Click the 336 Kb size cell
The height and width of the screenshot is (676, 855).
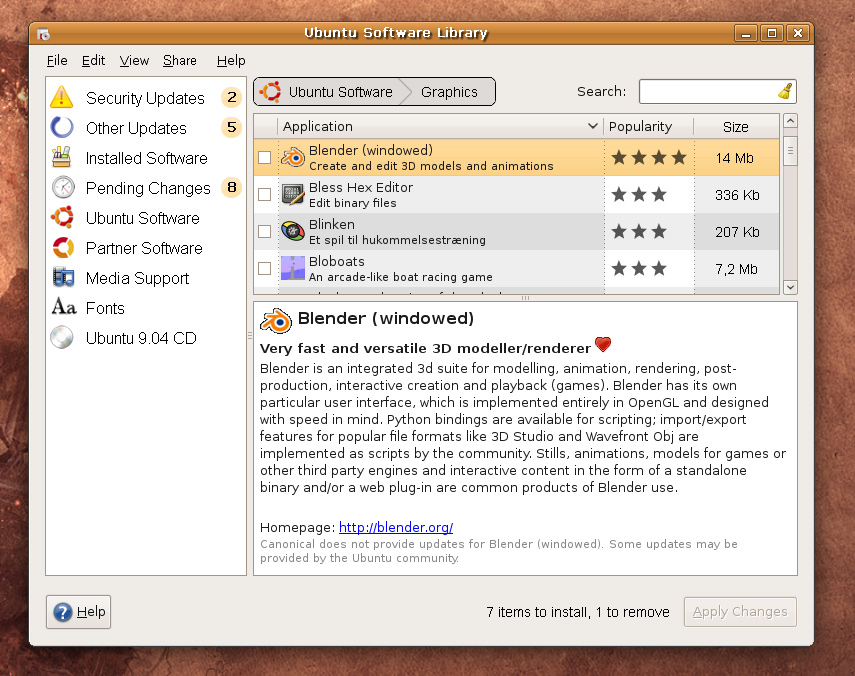[737, 195]
